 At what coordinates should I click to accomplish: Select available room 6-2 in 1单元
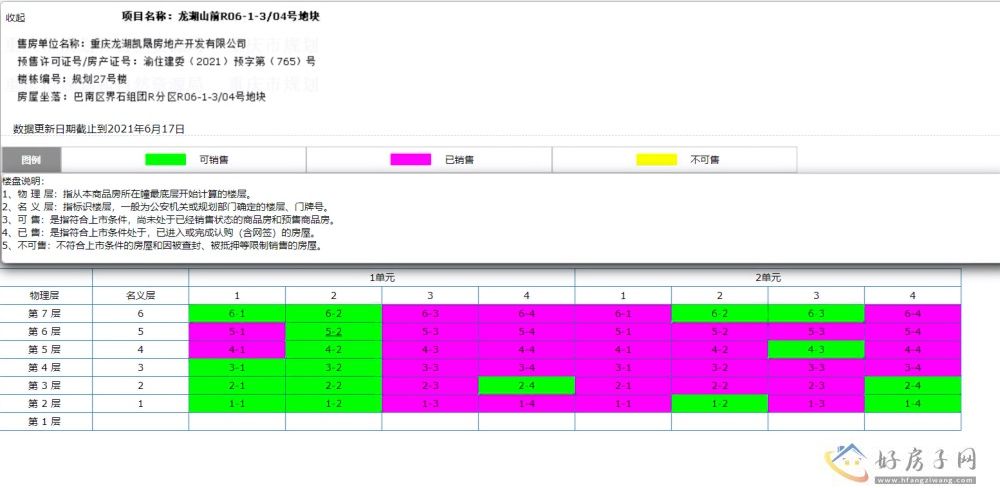coord(334,314)
